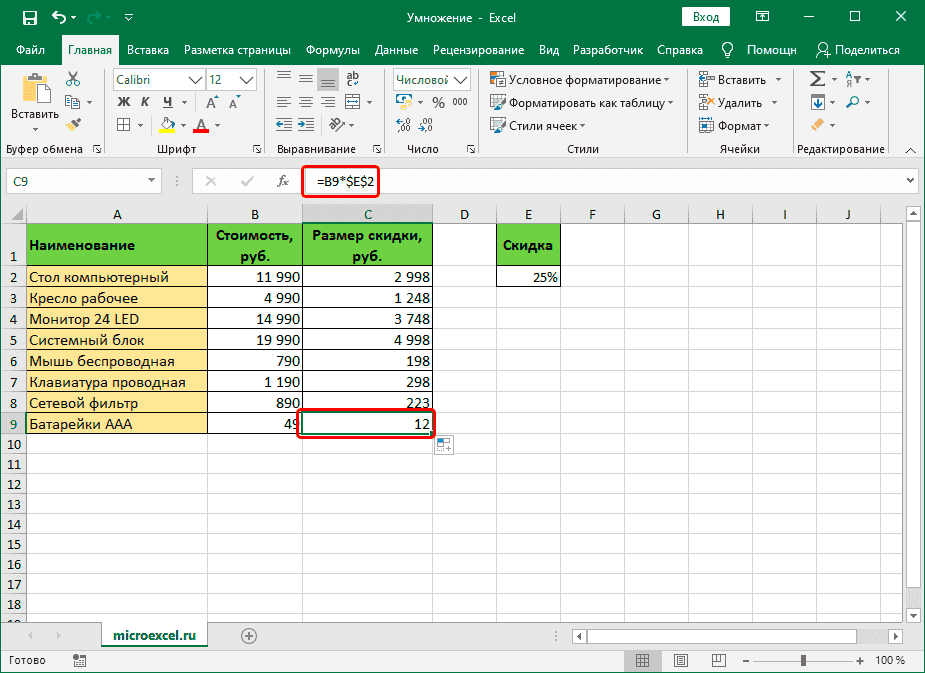Screen dimensions: 925x673
Task: Add a new sheet with the plus button
Action: point(248,635)
